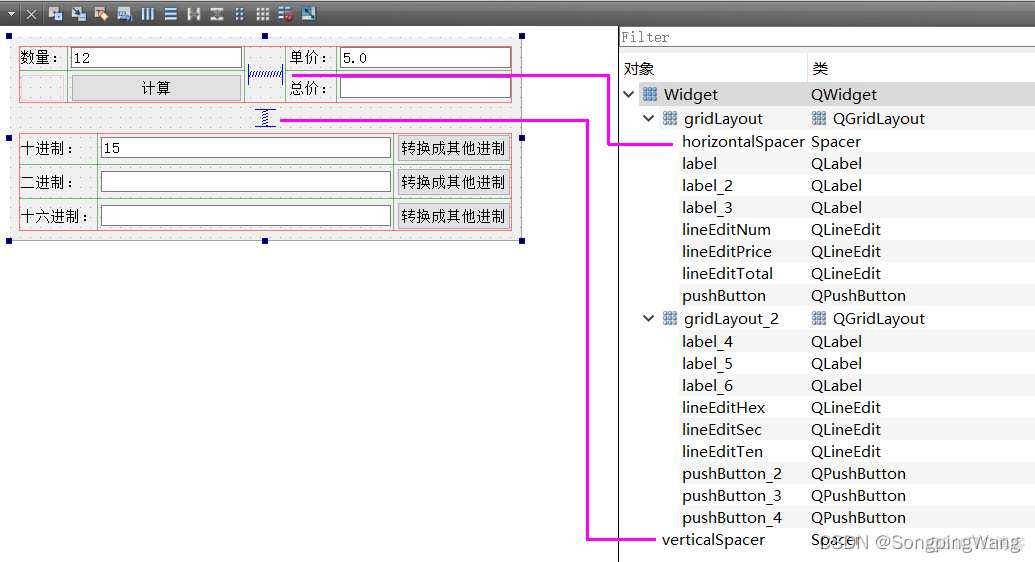Click the QWidget class cell
Viewport: 1035px width, 562px height.
[x=844, y=94]
